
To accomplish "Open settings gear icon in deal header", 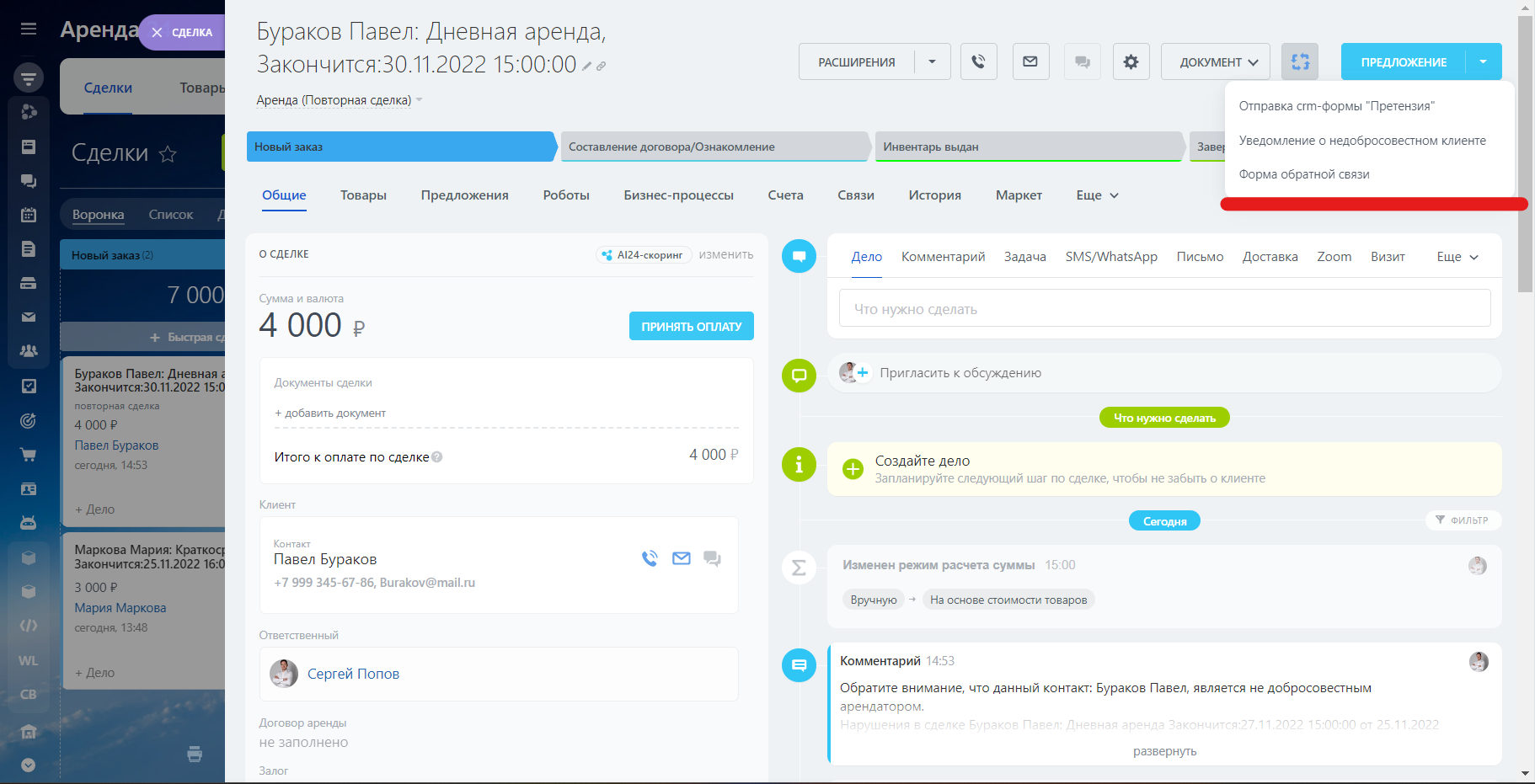I will click(x=1131, y=61).
